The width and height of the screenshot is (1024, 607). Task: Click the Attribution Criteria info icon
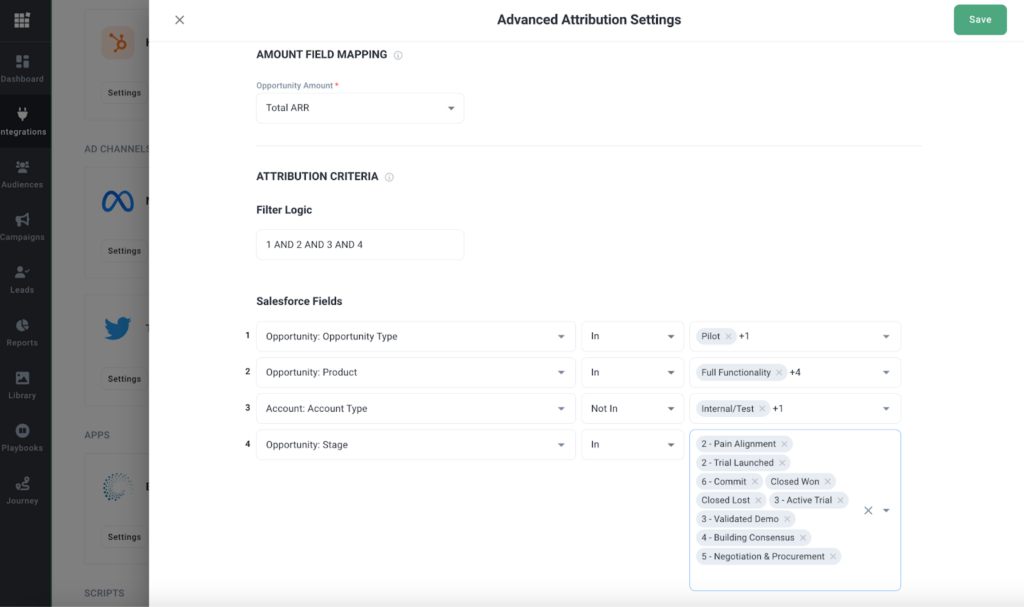point(389,177)
